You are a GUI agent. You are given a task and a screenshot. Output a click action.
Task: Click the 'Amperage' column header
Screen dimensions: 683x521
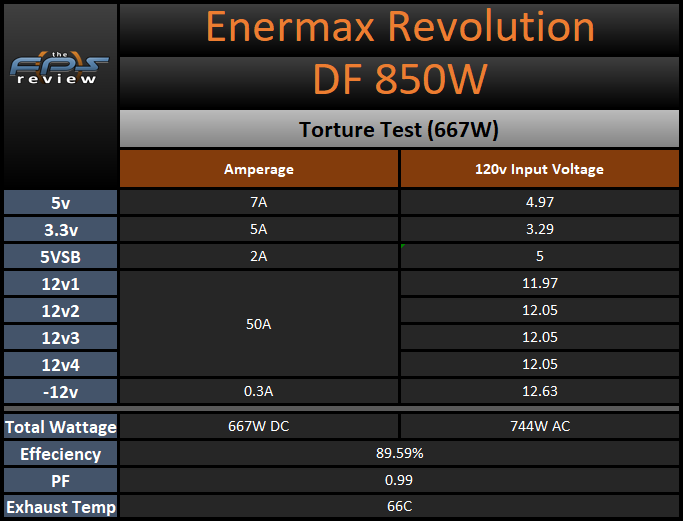[x=259, y=169]
